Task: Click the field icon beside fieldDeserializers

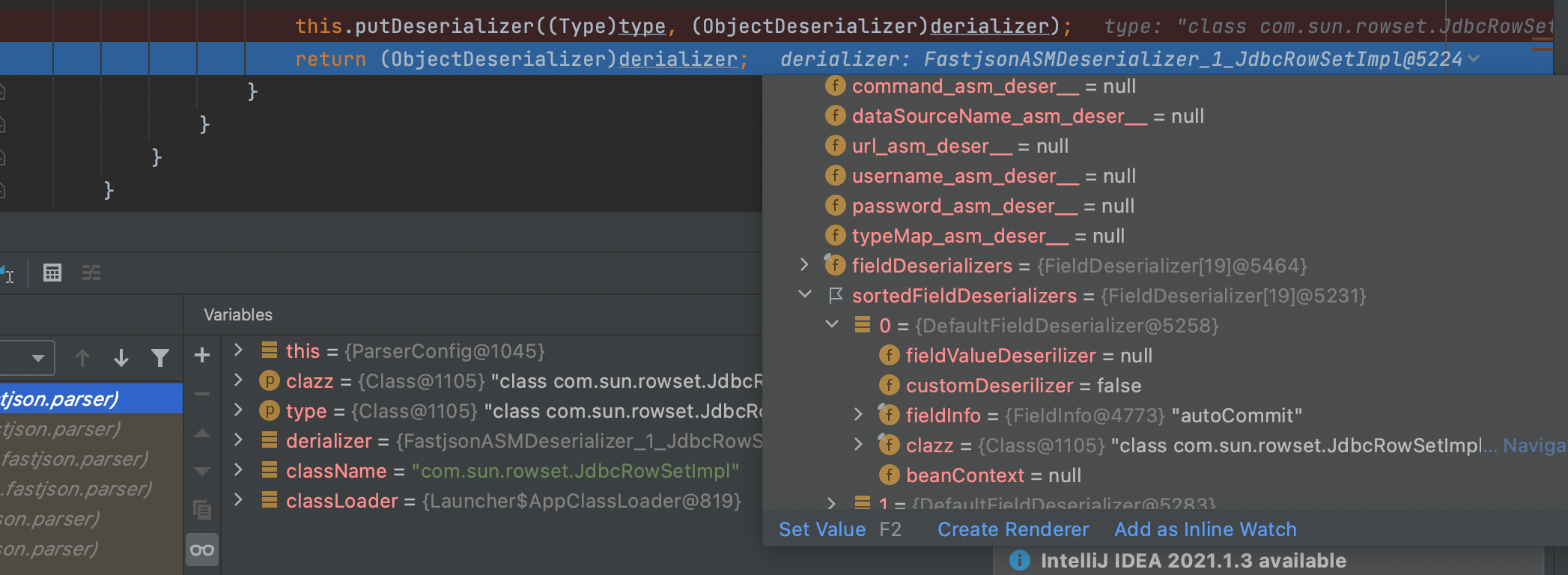Action: tap(835, 265)
